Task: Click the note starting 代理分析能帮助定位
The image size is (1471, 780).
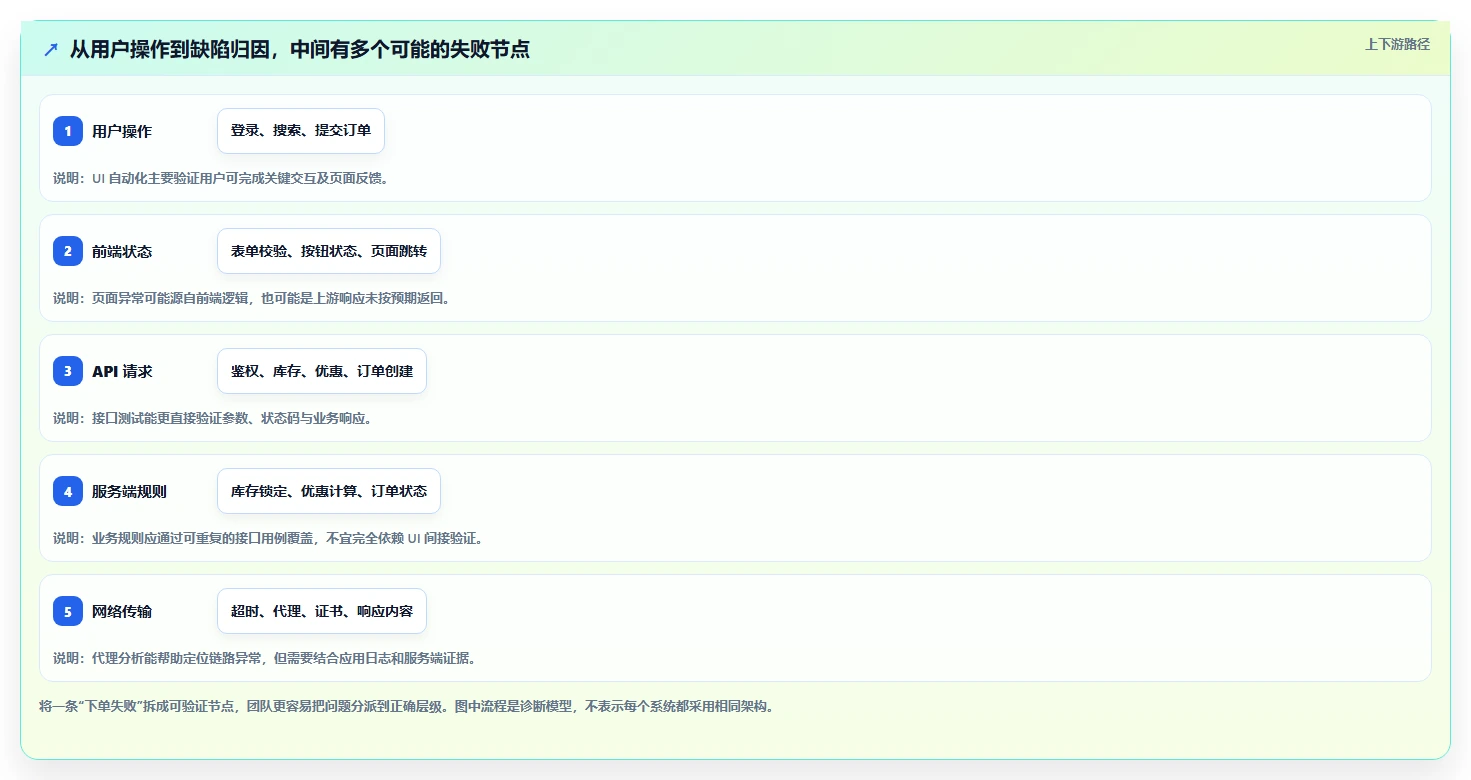Action: point(264,658)
